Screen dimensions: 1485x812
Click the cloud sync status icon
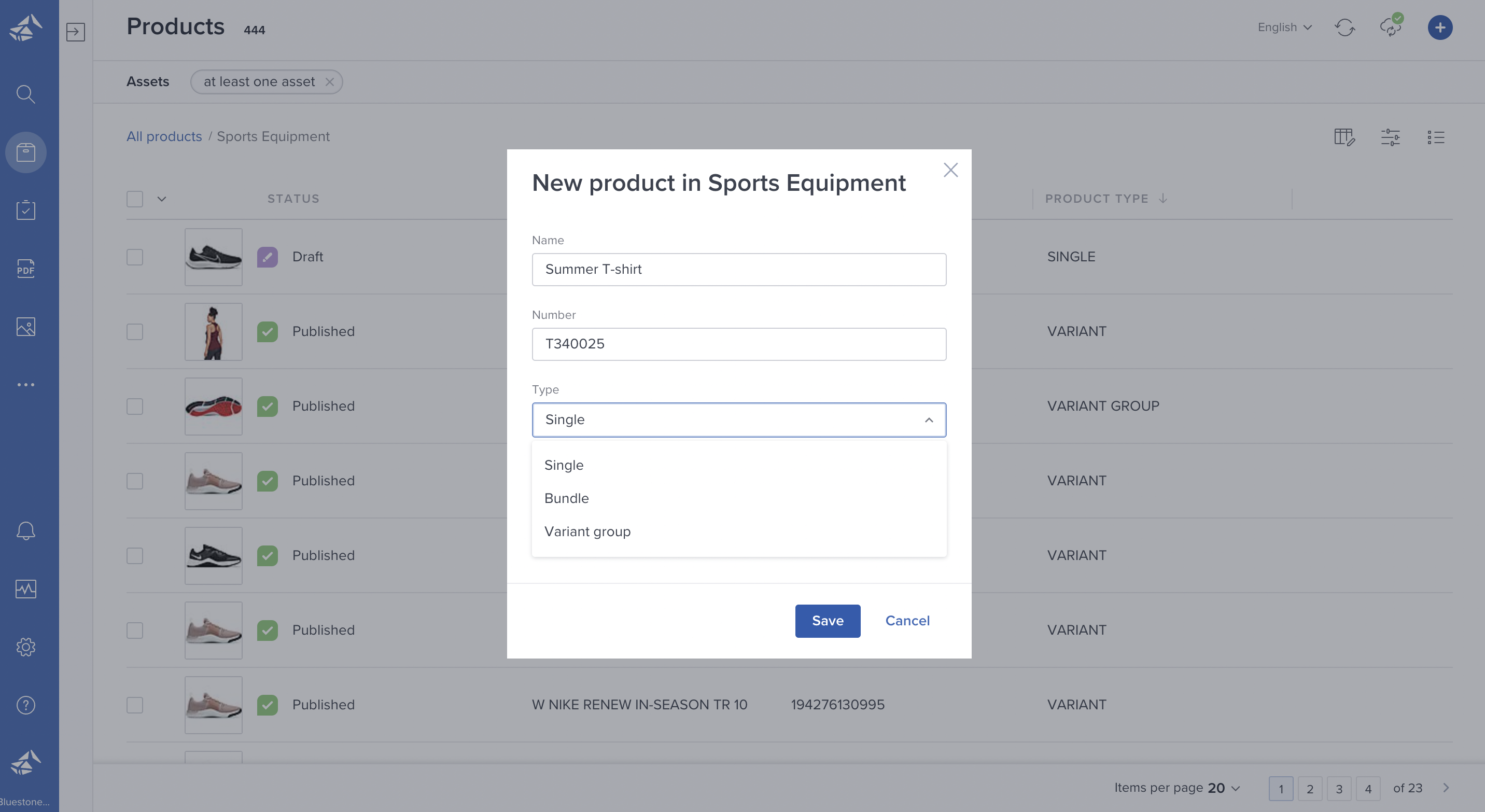[1391, 26]
